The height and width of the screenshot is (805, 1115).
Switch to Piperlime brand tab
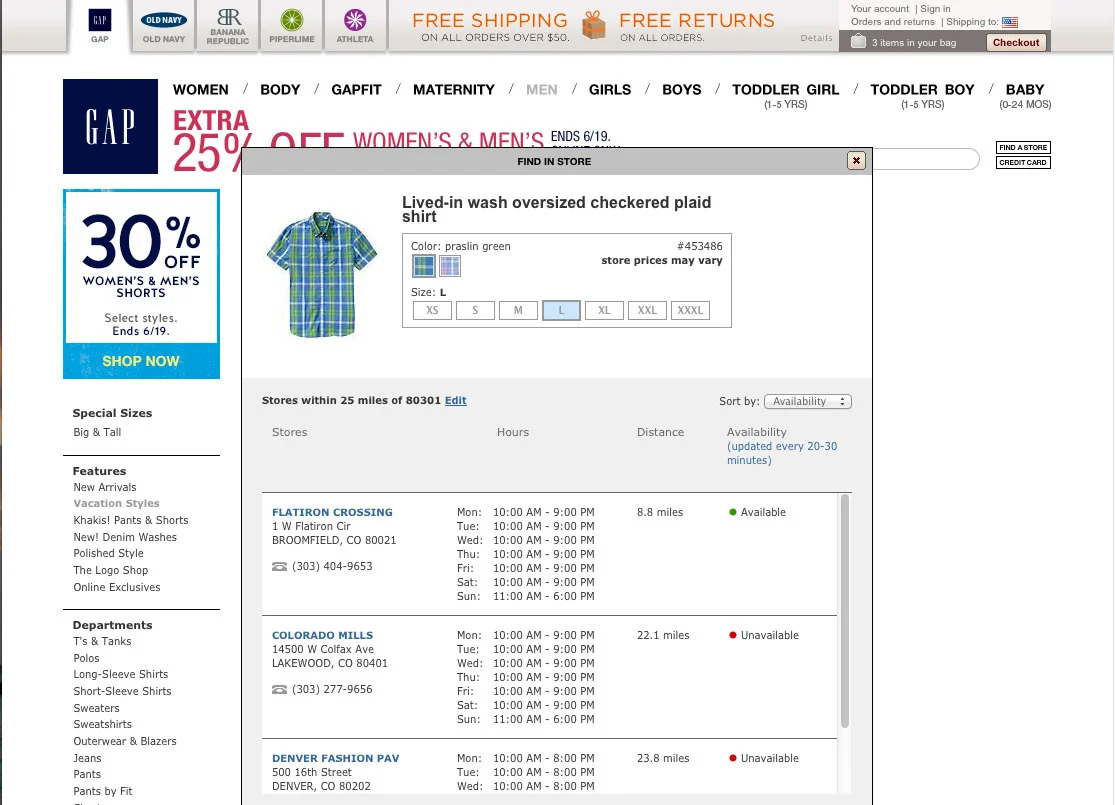point(292,26)
